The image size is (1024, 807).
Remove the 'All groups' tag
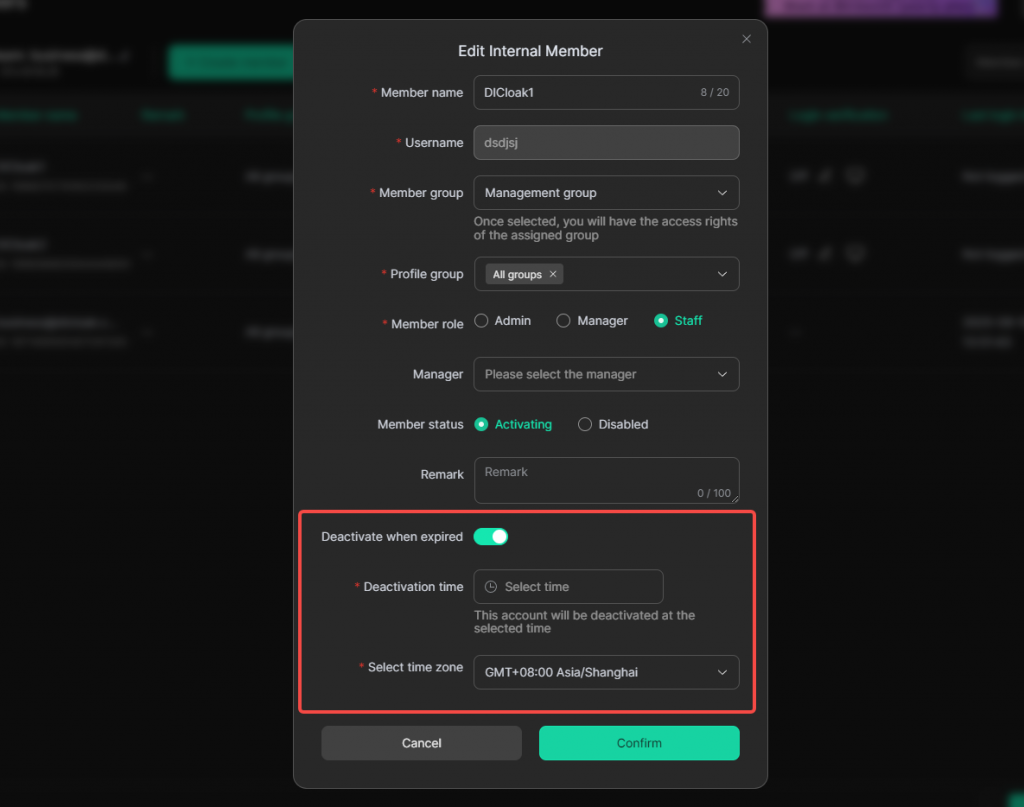(x=553, y=274)
